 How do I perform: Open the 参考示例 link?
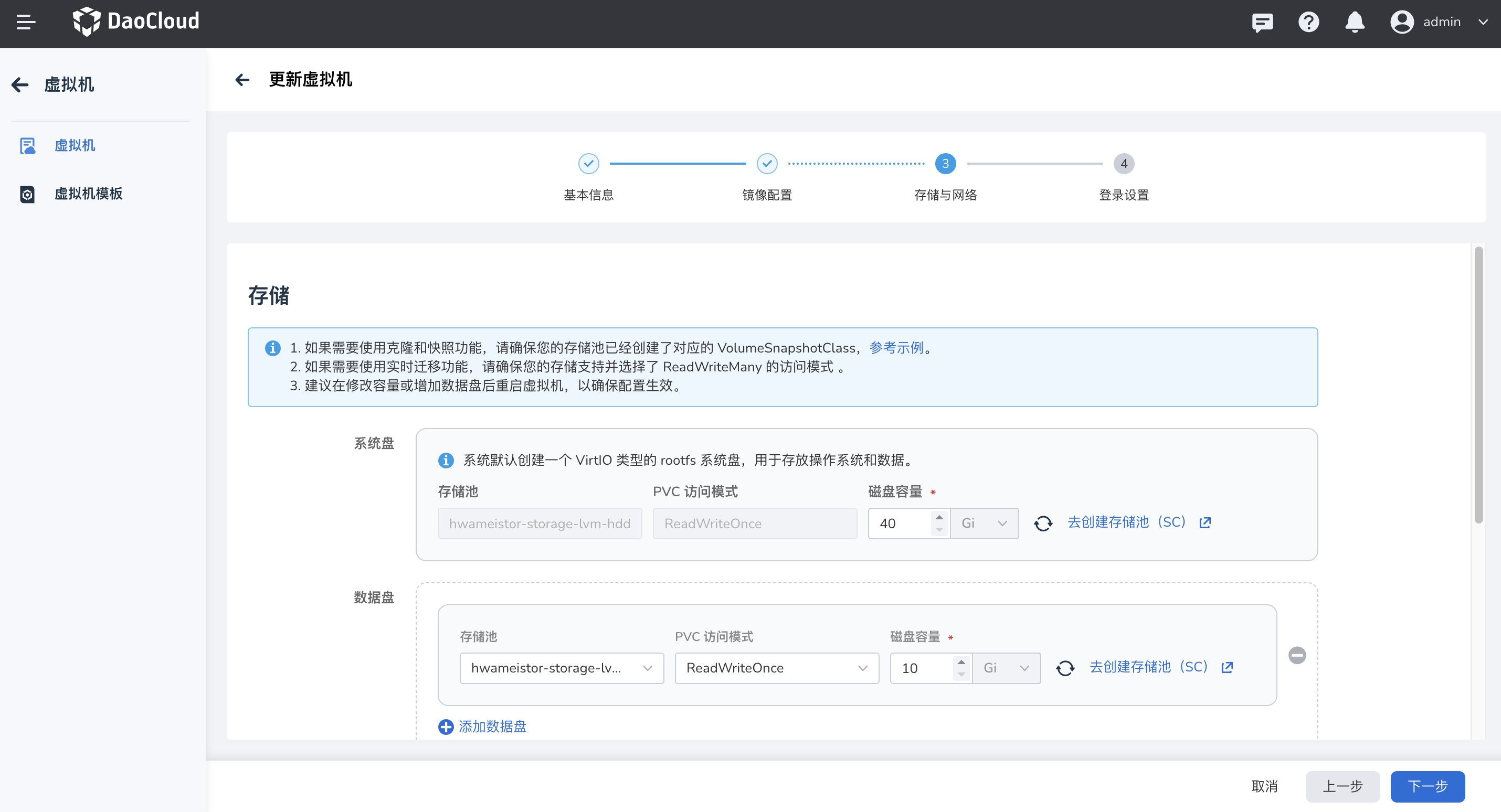click(896, 348)
